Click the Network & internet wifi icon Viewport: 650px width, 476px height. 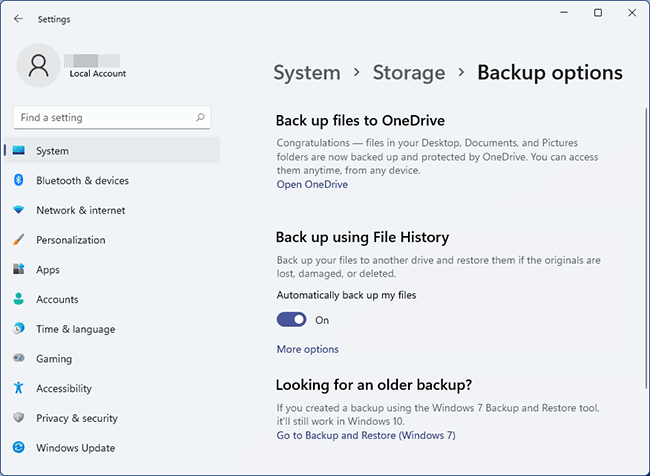click(18, 211)
